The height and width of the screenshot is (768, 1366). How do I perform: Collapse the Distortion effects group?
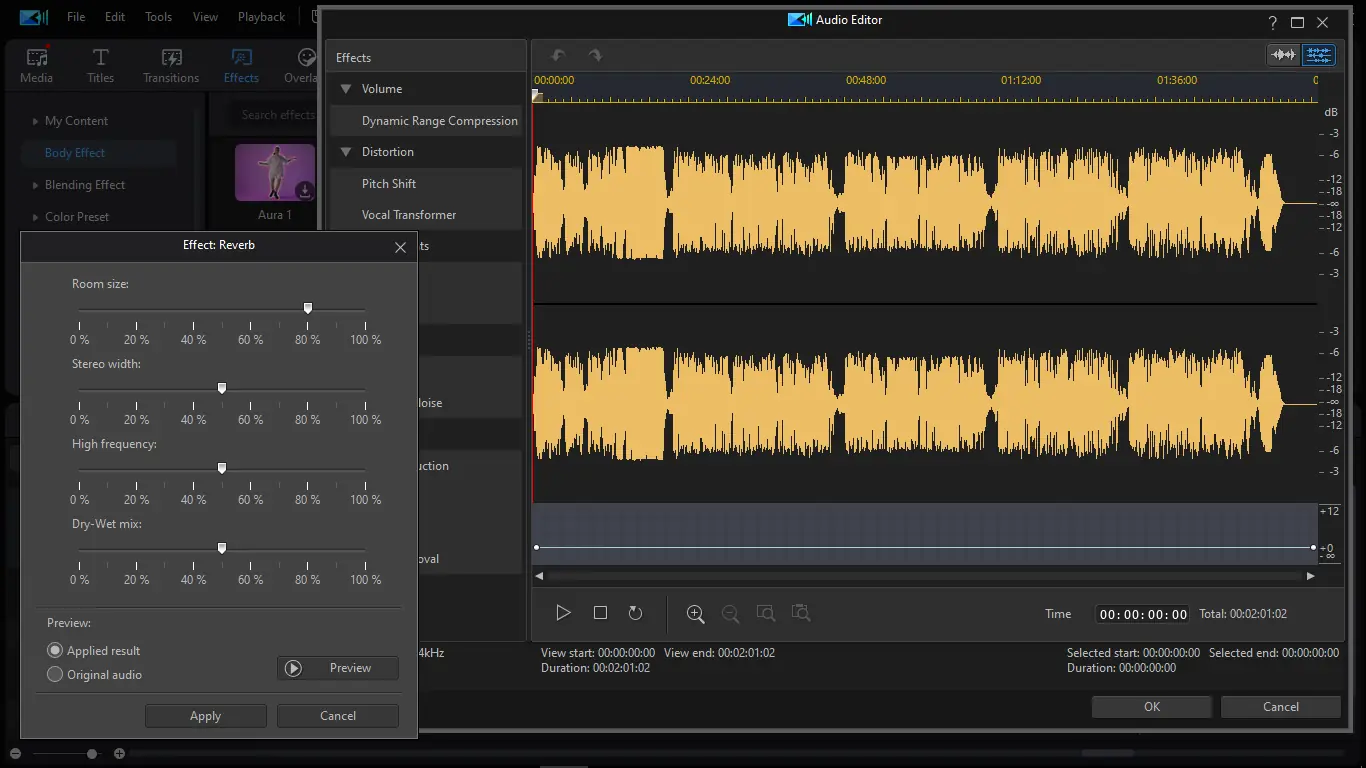coord(346,152)
